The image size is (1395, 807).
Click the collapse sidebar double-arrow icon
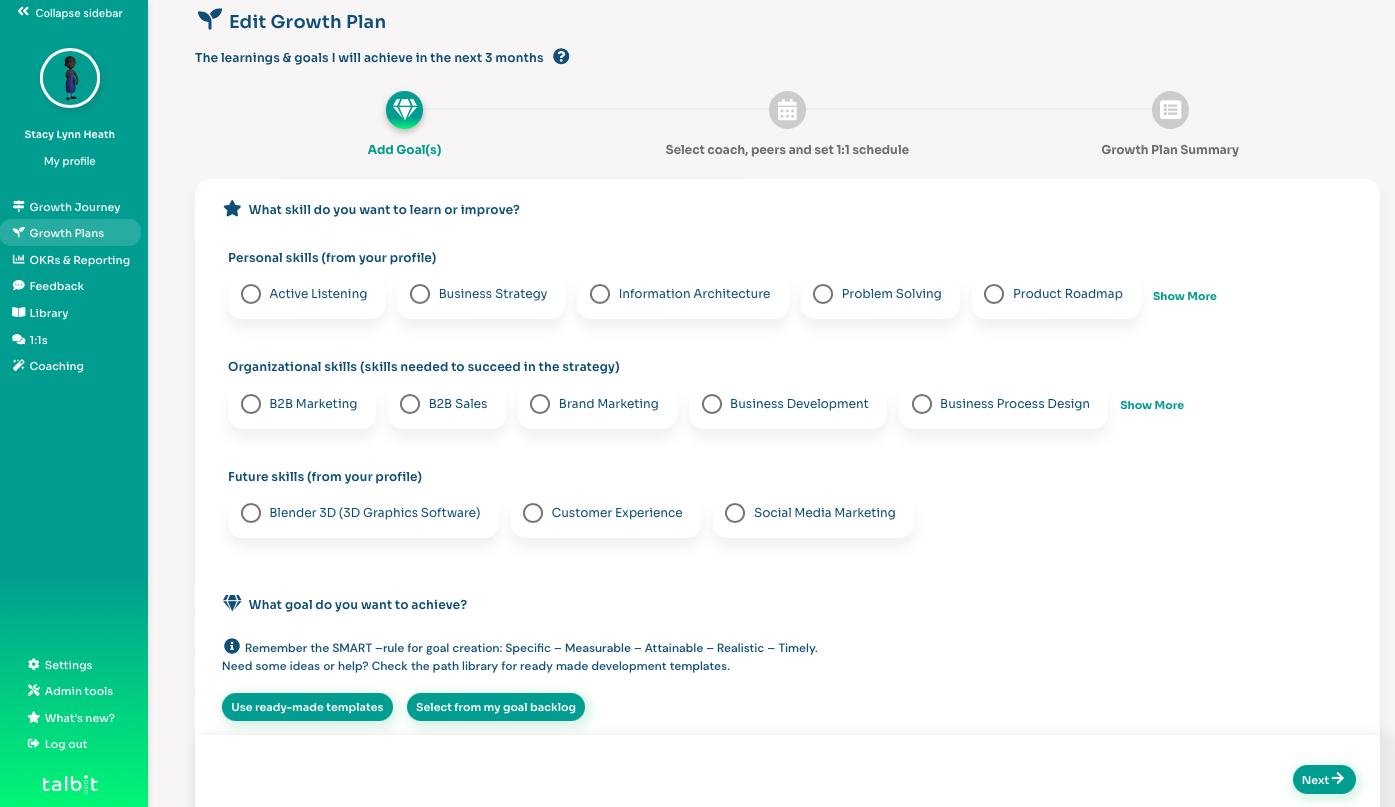(23, 13)
